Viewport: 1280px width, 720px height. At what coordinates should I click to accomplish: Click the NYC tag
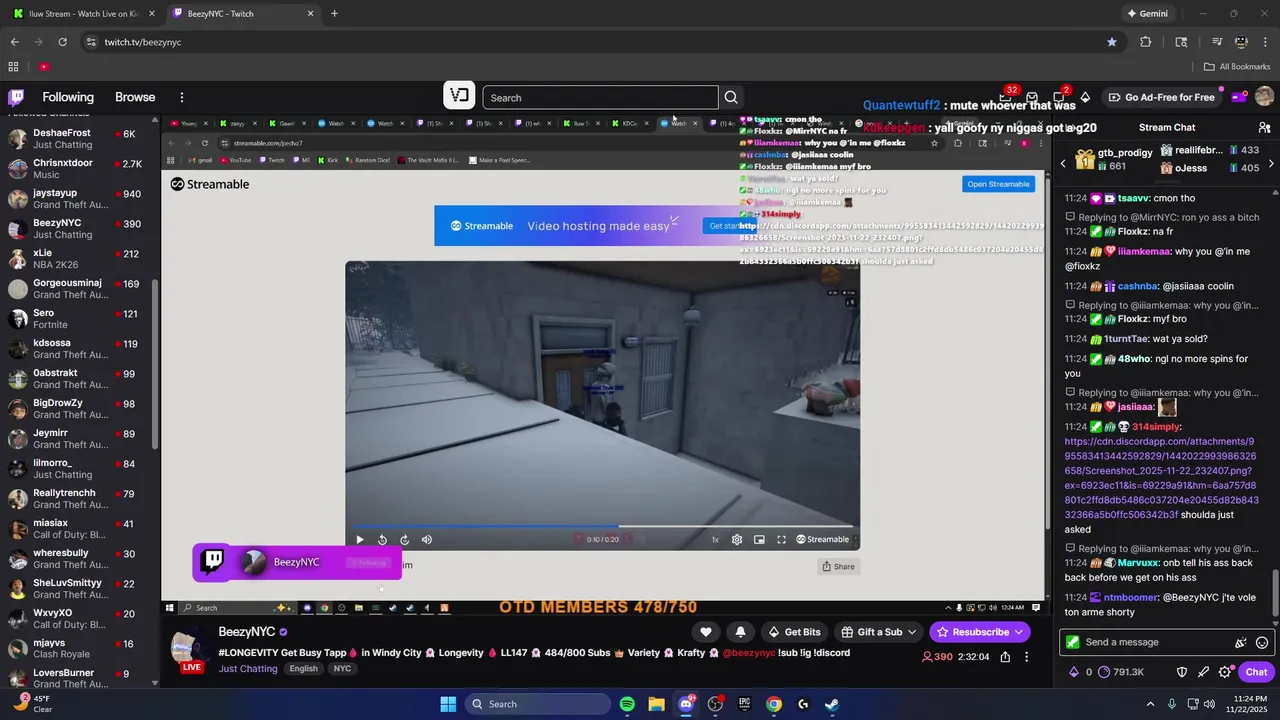[342, 669]
